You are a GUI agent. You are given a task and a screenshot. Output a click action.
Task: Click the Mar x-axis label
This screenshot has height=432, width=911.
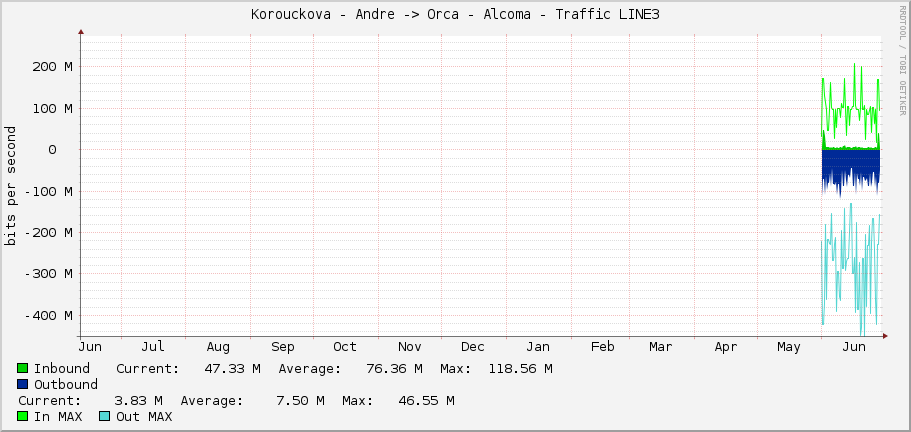(x=661, y=347)
